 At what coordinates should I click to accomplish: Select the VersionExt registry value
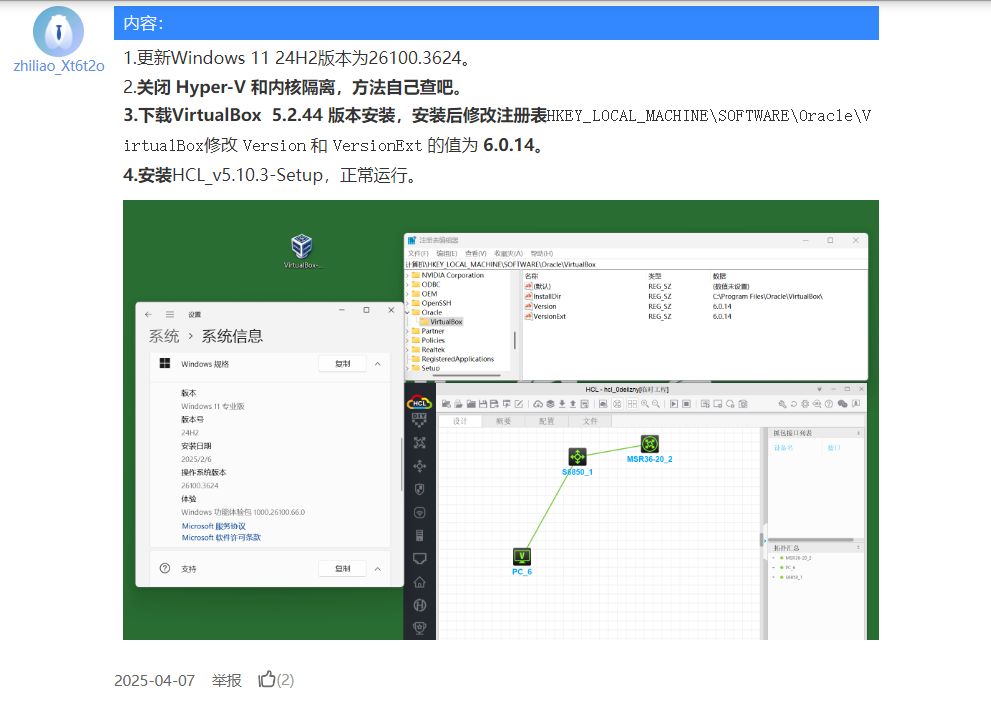tap(545, 317)
